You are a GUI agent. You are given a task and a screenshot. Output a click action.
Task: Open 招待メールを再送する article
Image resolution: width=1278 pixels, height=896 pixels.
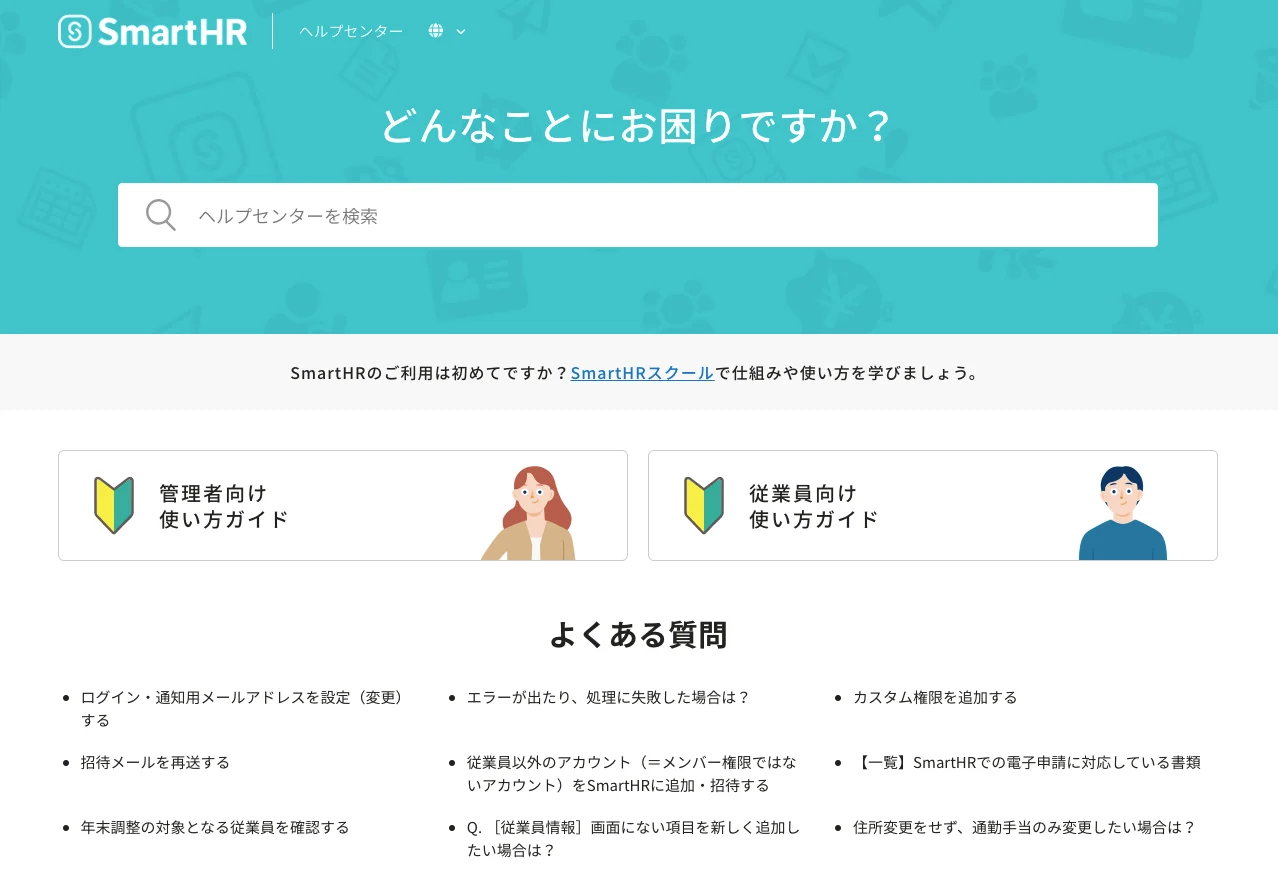click(x=155, y=762)
